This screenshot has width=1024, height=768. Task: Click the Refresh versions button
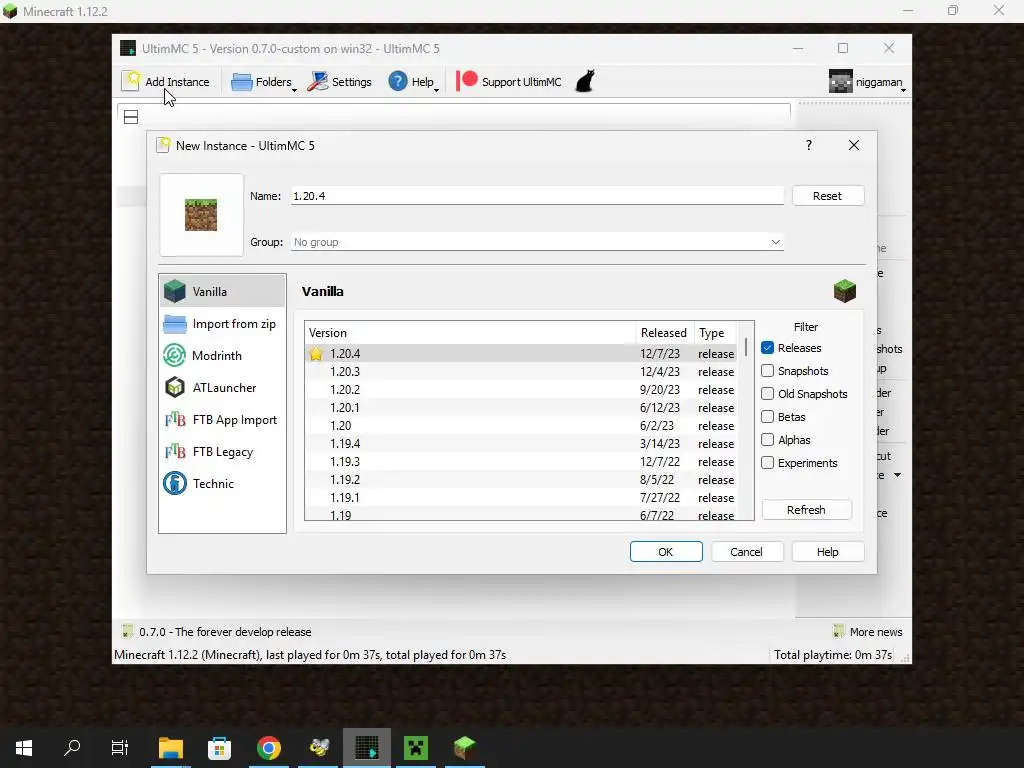click(807, 509)
